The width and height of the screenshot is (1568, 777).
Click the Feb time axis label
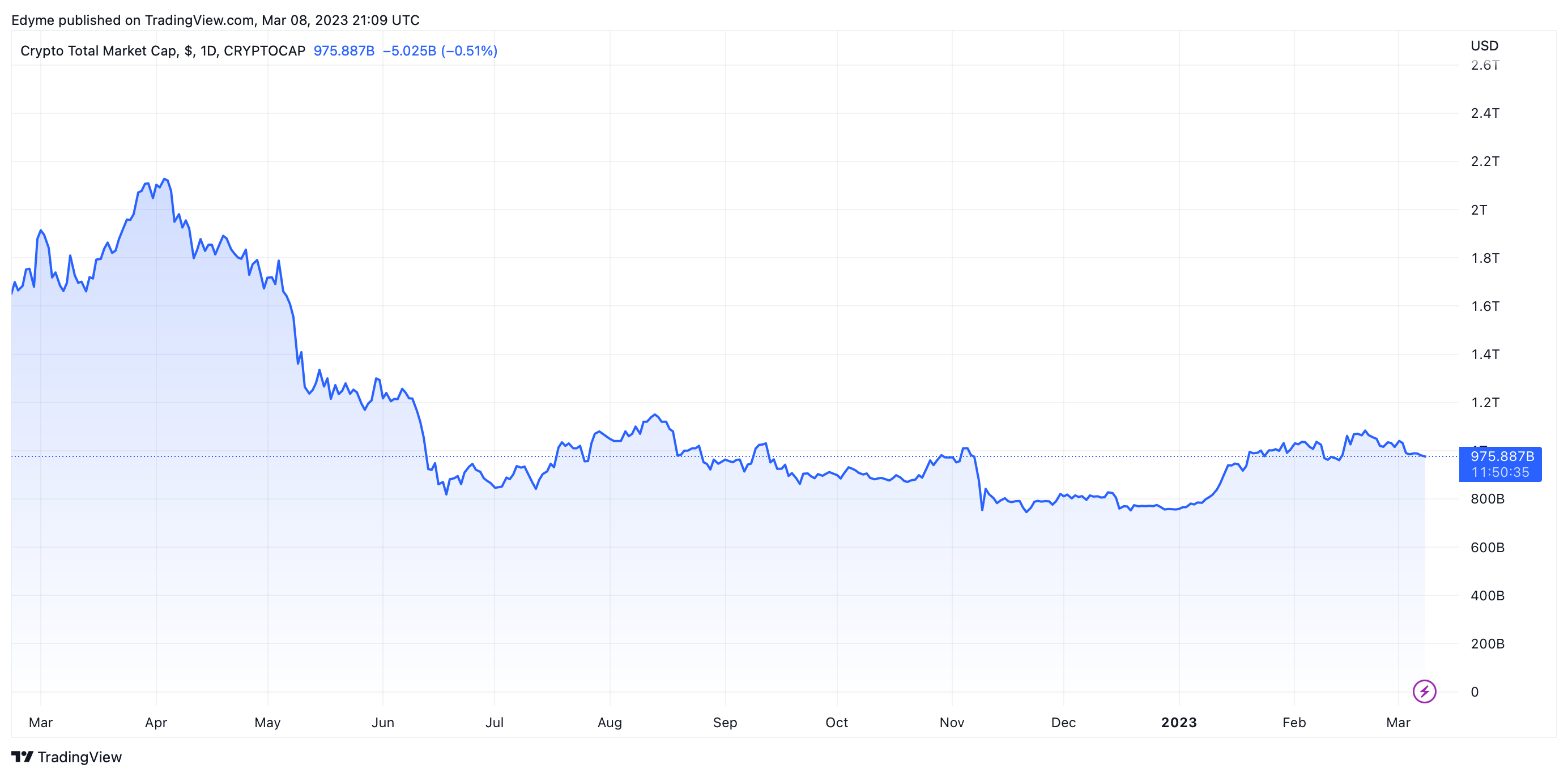(x=1293, y=722)
